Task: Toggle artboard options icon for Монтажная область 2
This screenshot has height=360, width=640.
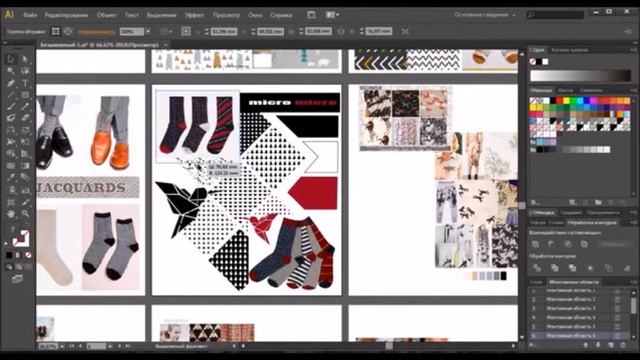Action: [617, 299]
